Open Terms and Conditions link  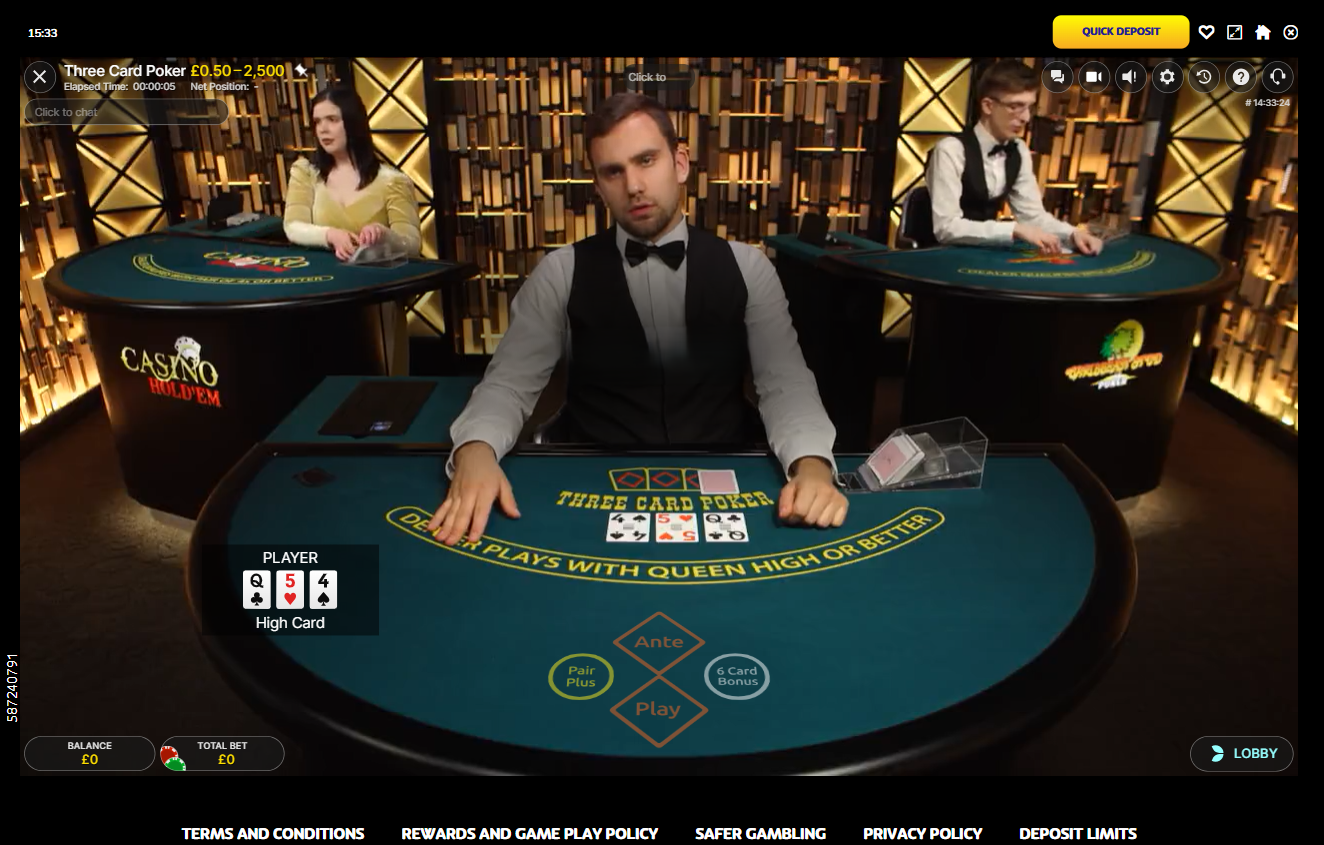pyautogui.click(x=273, y=833)
